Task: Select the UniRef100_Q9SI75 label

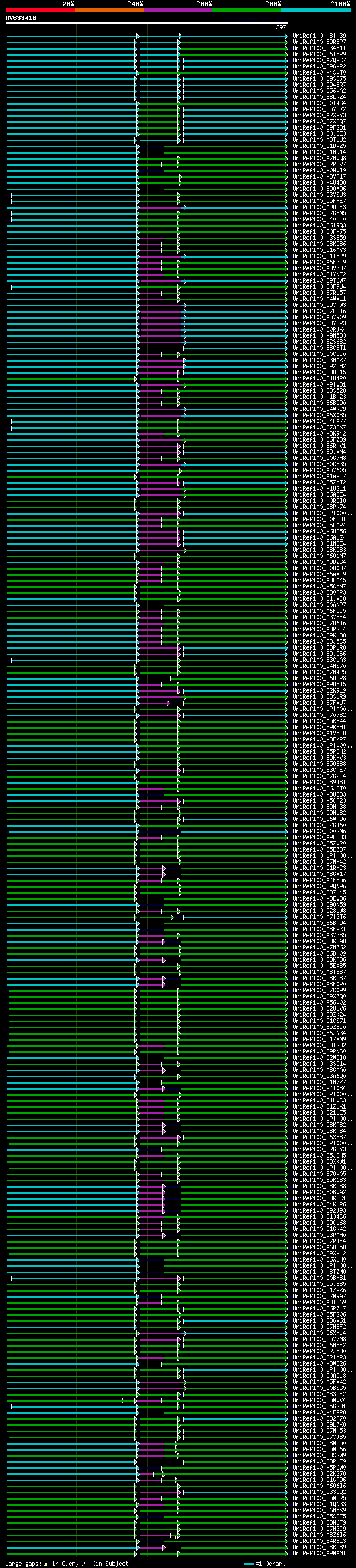Action: point(319,78)
